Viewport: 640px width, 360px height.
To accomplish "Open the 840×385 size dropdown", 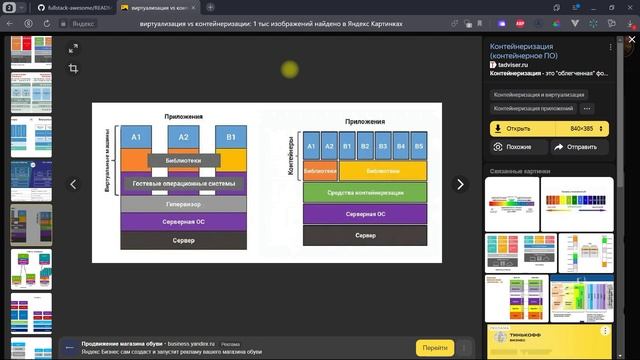I will click(582, 129).
